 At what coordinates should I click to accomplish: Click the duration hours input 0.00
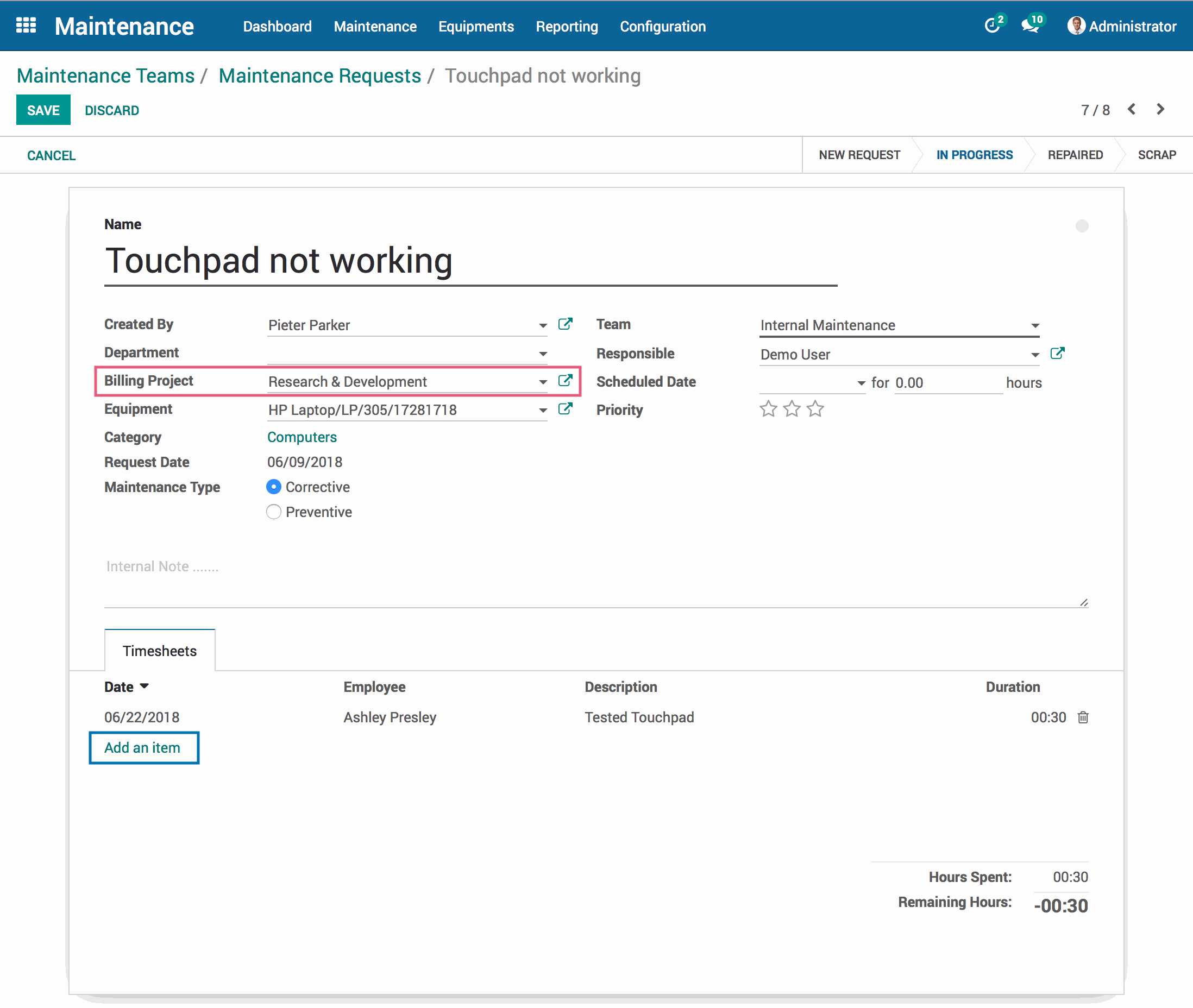pos(948,383)
